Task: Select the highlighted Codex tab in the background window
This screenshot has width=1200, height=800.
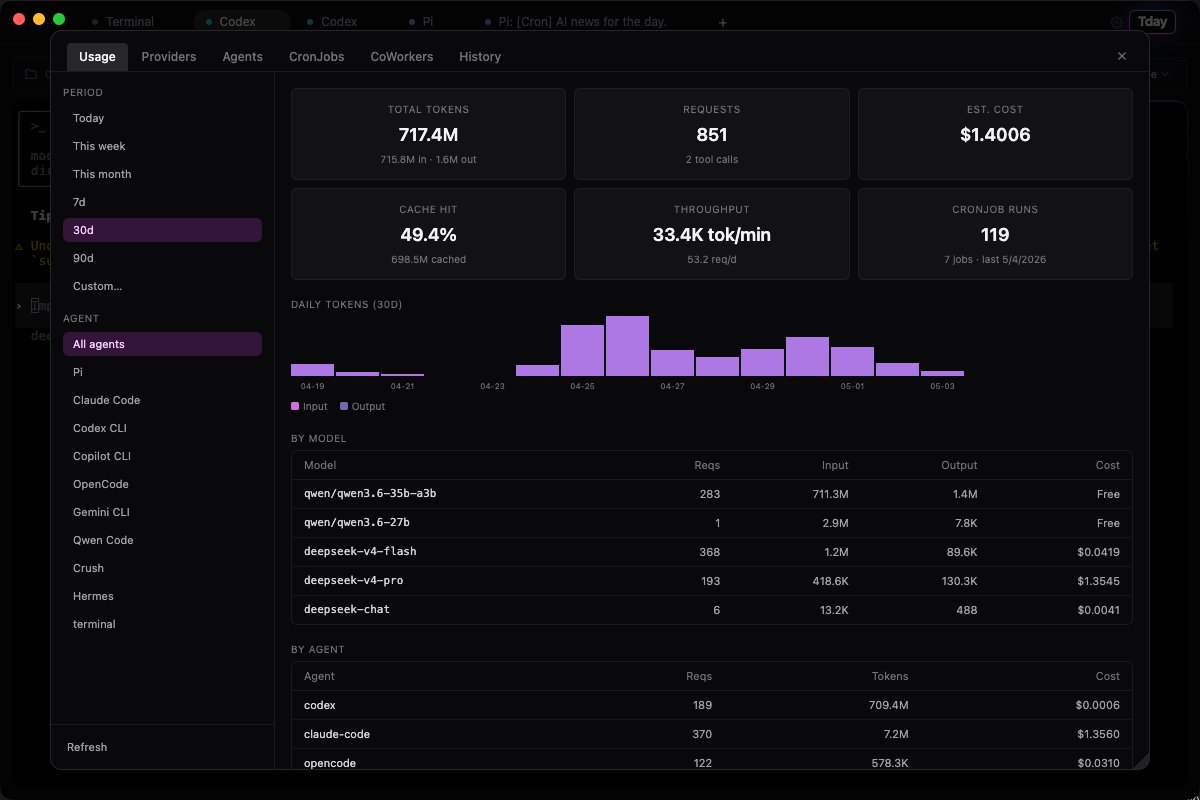Action: click(x=242, y=22)
